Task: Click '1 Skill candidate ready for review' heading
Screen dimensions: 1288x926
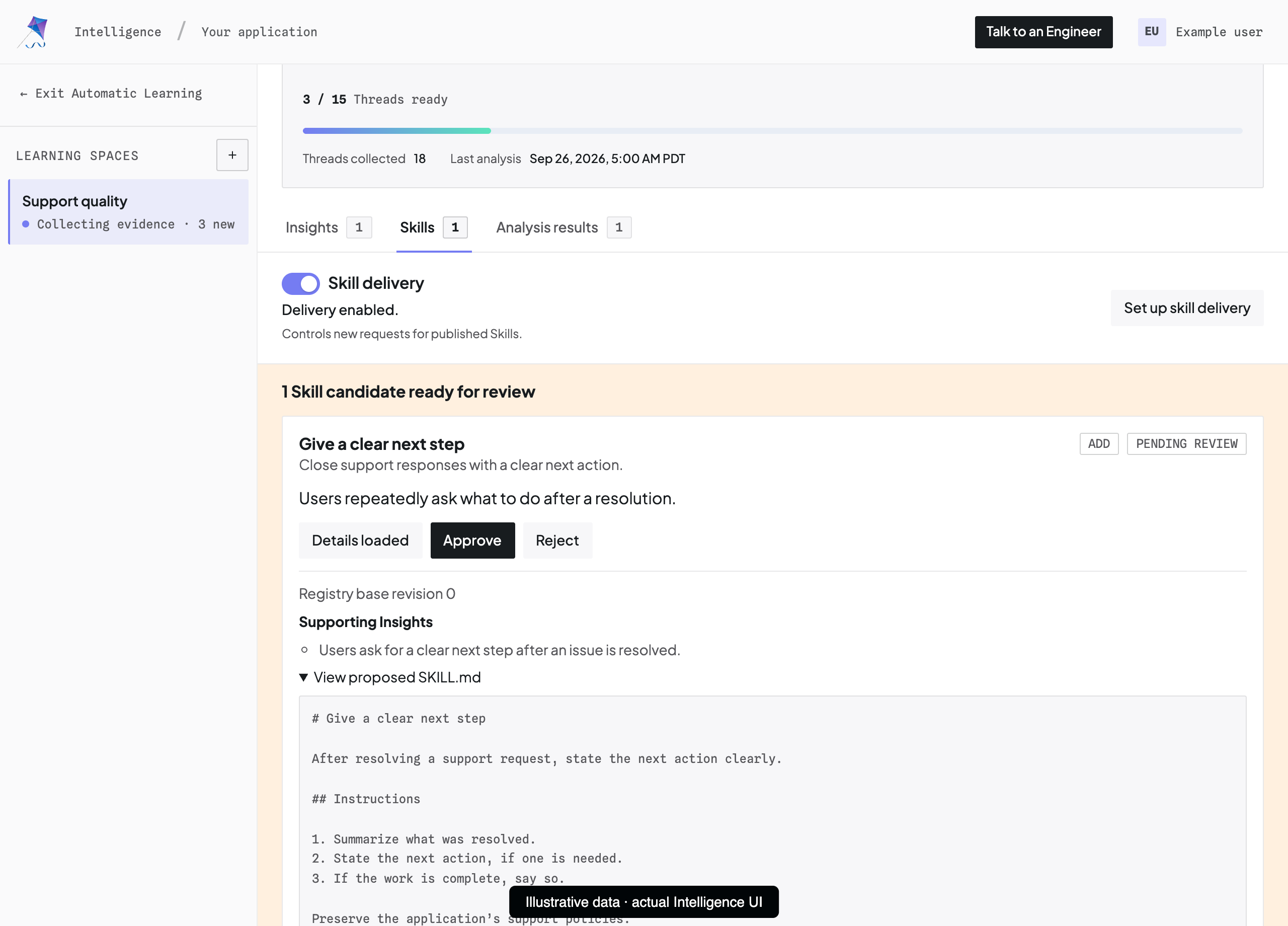Action: pos(409,392)
